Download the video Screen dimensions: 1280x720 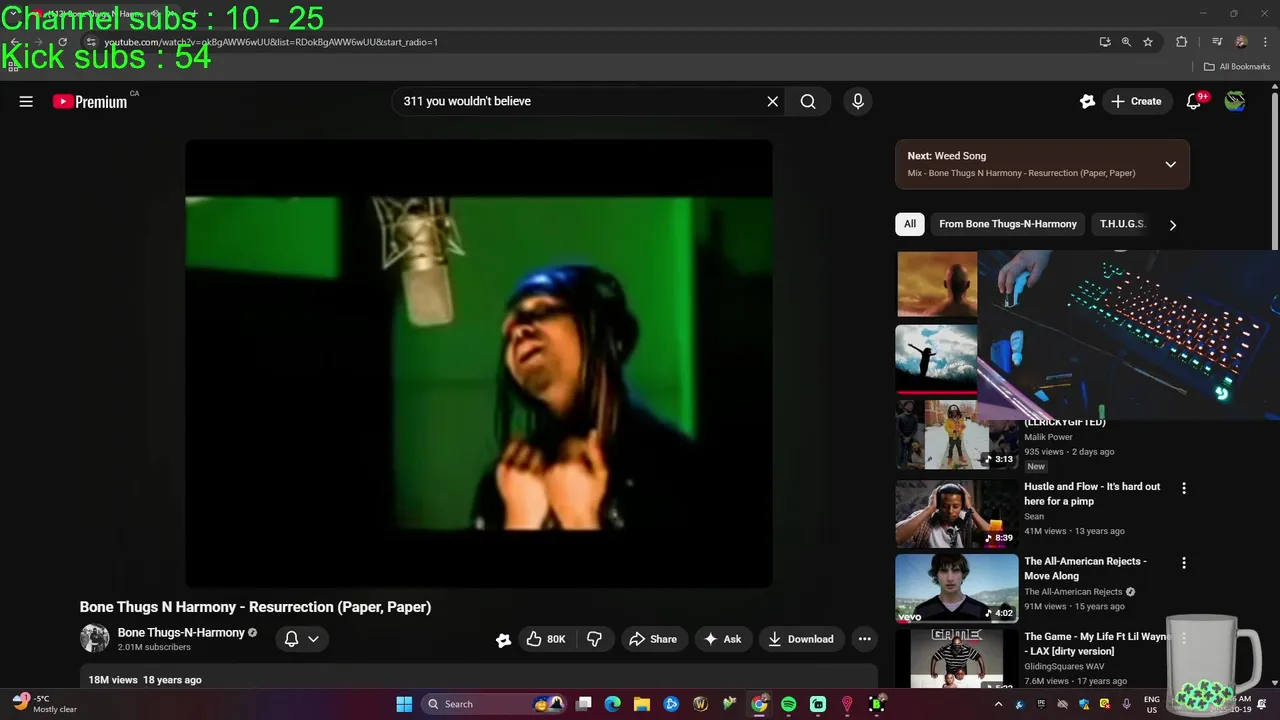(801, 639)
